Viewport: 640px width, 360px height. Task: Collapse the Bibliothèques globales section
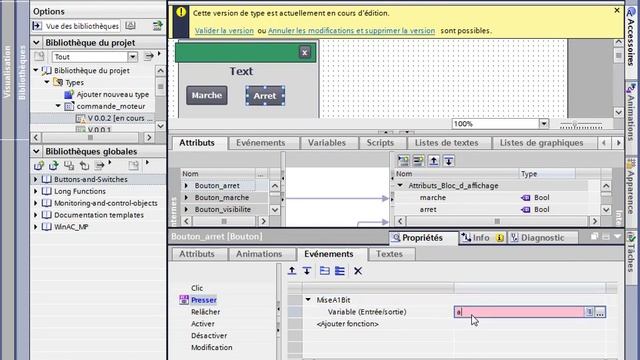pyautogui.click(x=36, y=151)
